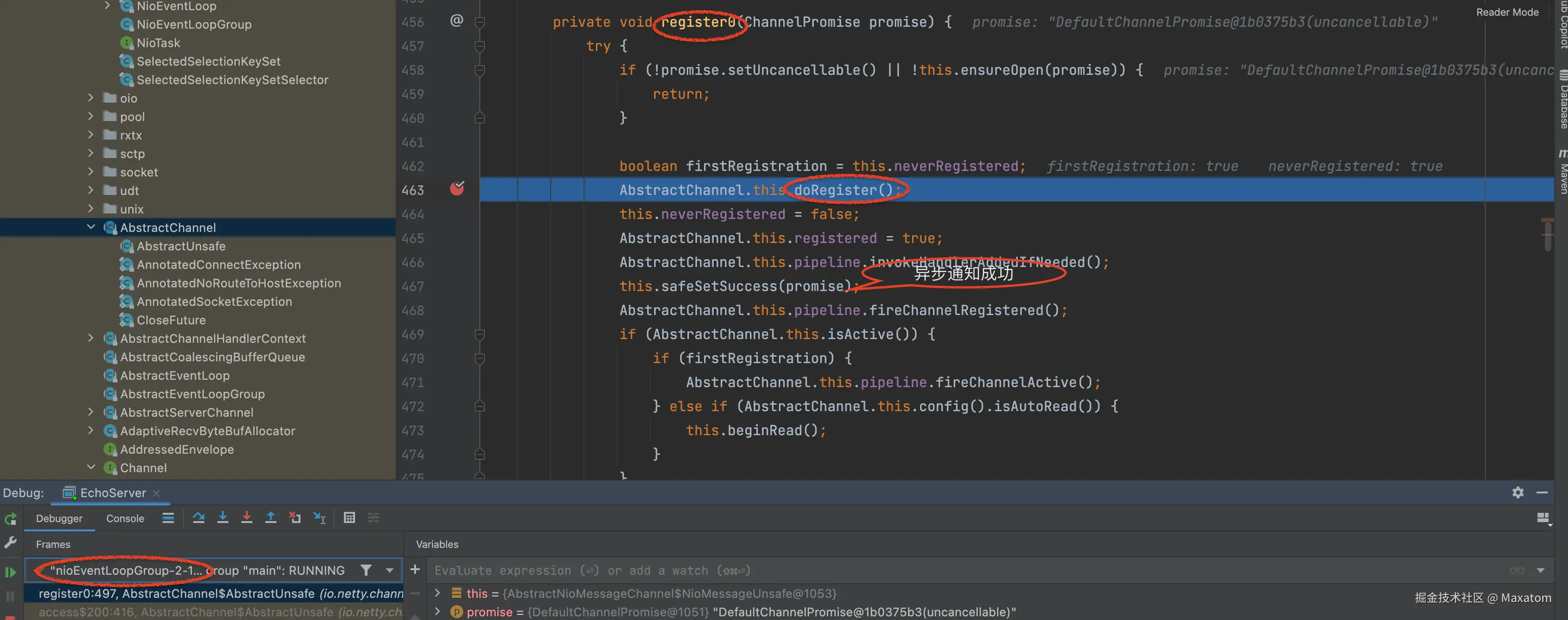
Task: Click the red Force Step Into icon
Action: click(246, 518)
